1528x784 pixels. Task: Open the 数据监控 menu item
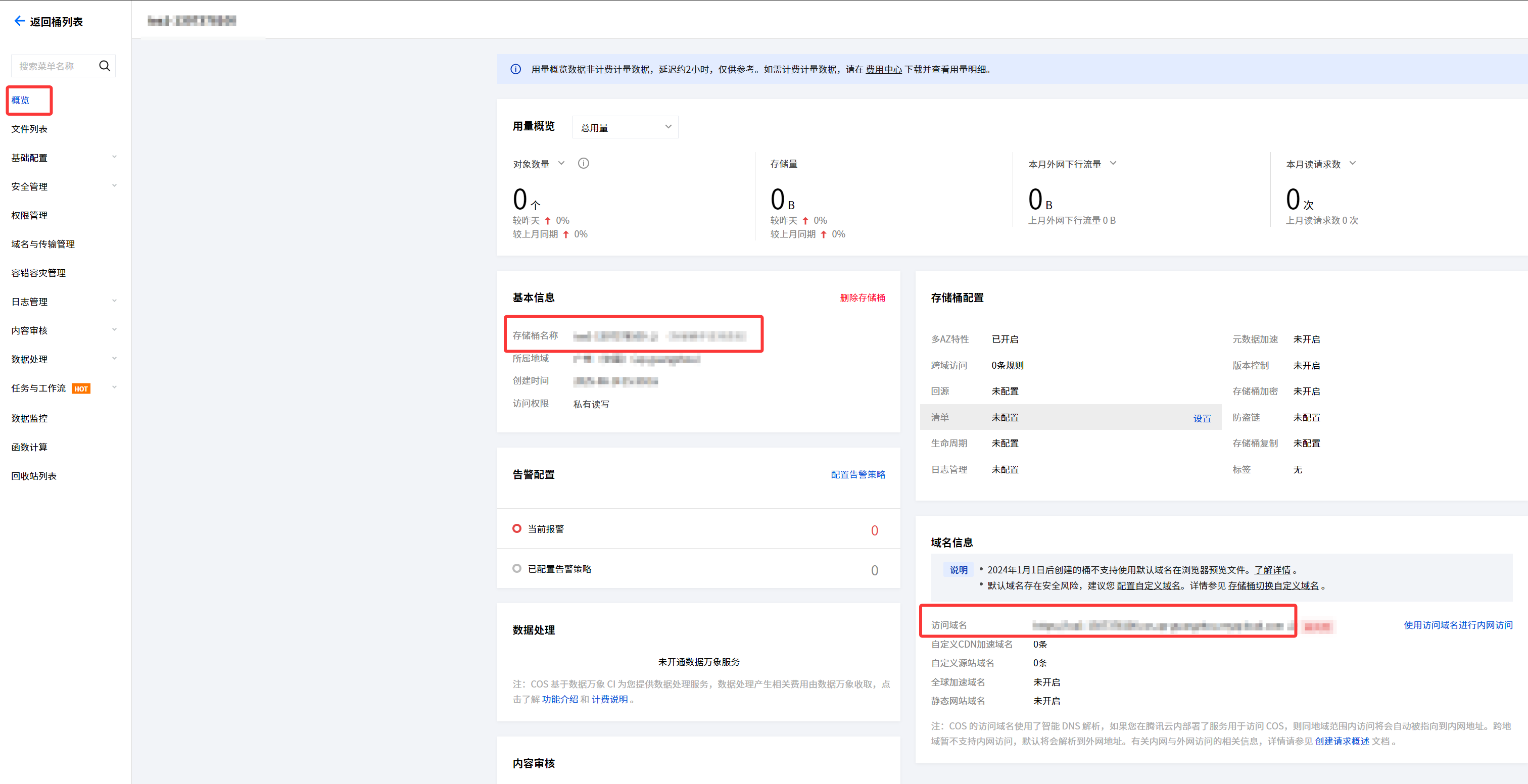click(29, 418)
